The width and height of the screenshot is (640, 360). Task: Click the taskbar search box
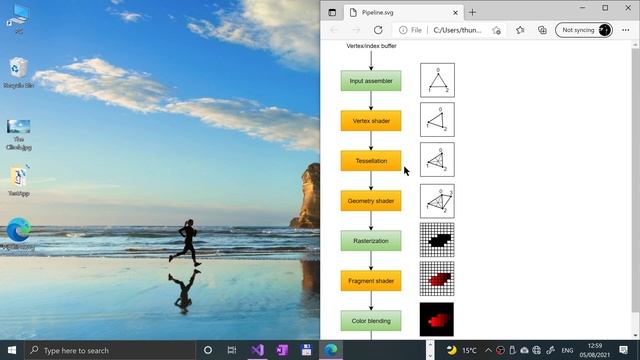click(x=110, y=350)
